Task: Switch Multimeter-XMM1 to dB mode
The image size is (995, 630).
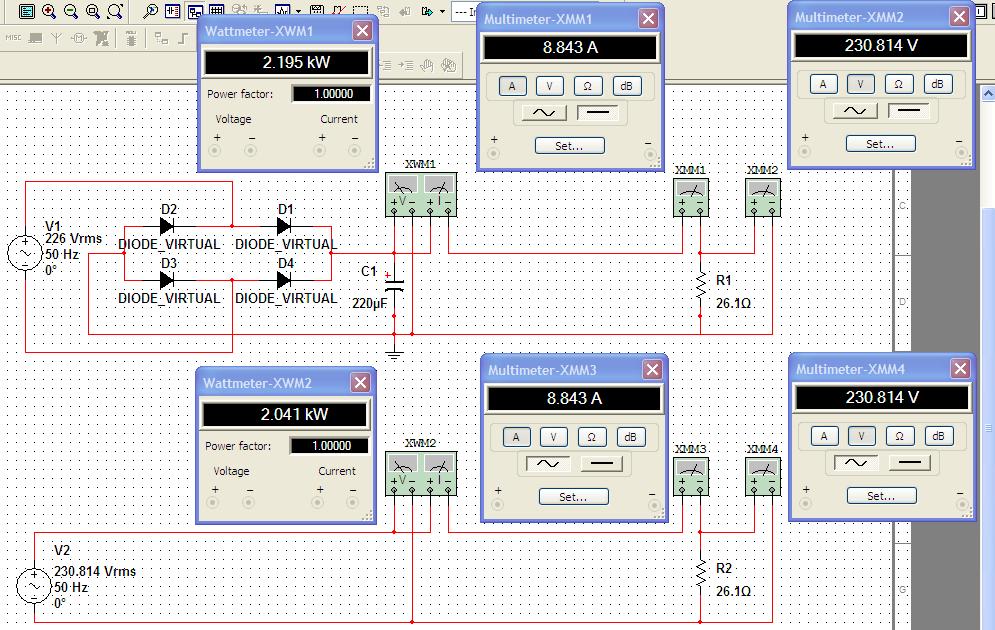Action: click(626, 86)
